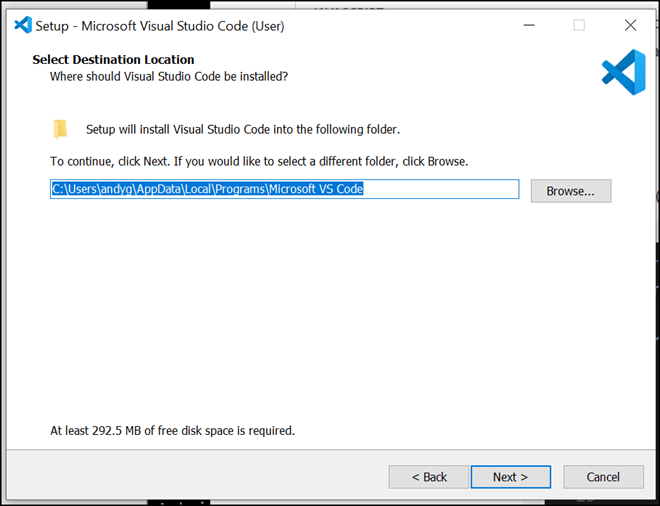
Task: Click the large blue VS Code logo
Action: [623, 72]
